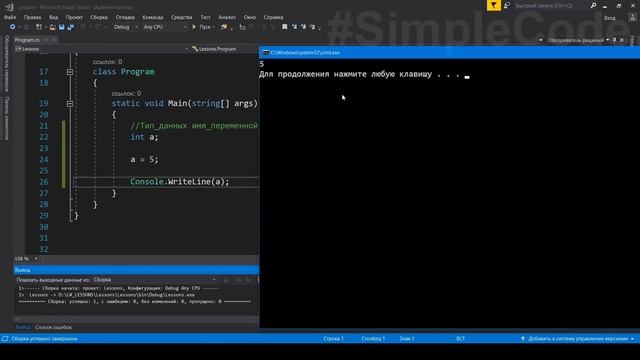This screenshot has width=640, height=360.
Task: Click the quick launch magnifier icon
Action: [593, 5]
